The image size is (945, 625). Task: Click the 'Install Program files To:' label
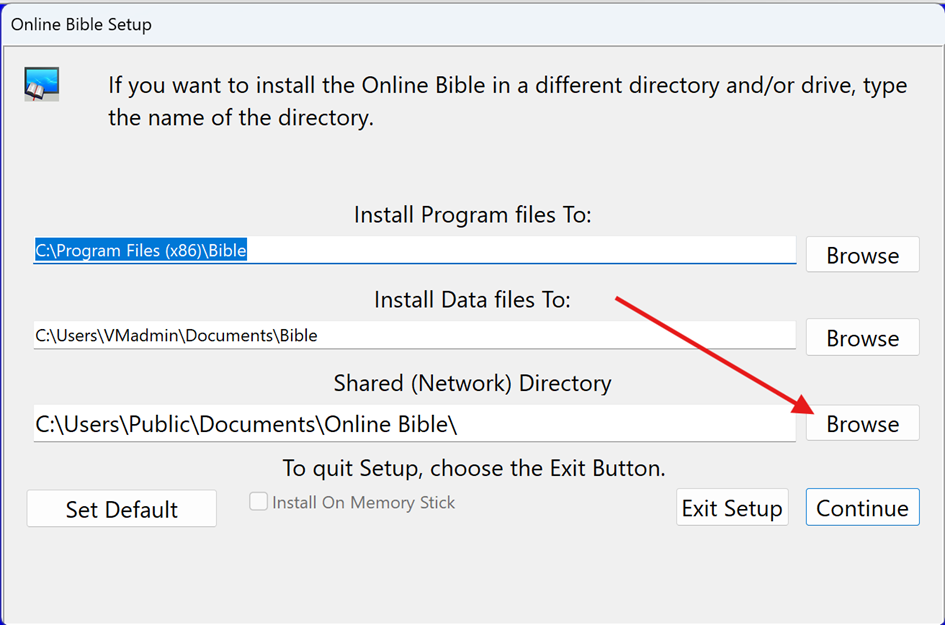pos(472,215)
